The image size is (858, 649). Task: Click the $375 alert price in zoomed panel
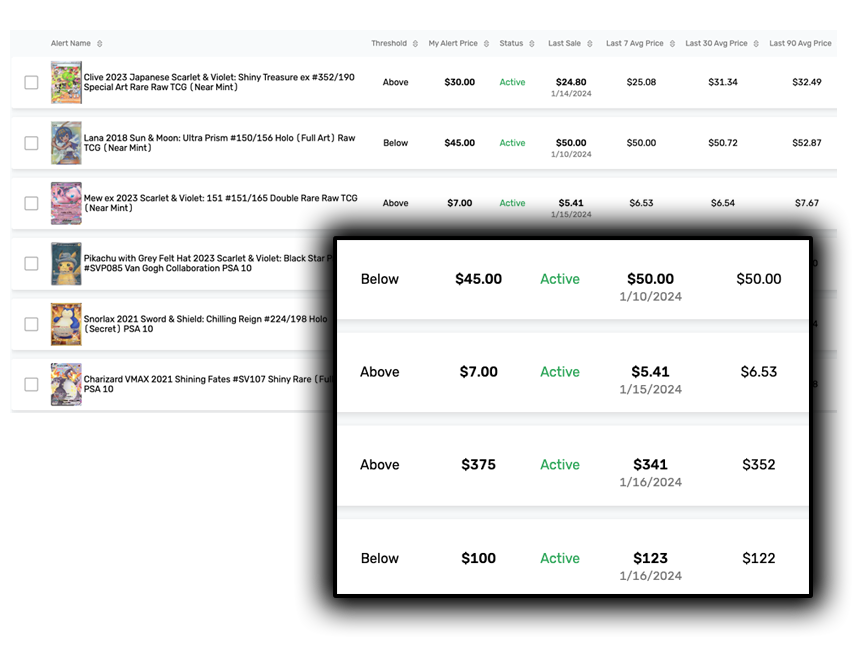(x=478, y=465)
